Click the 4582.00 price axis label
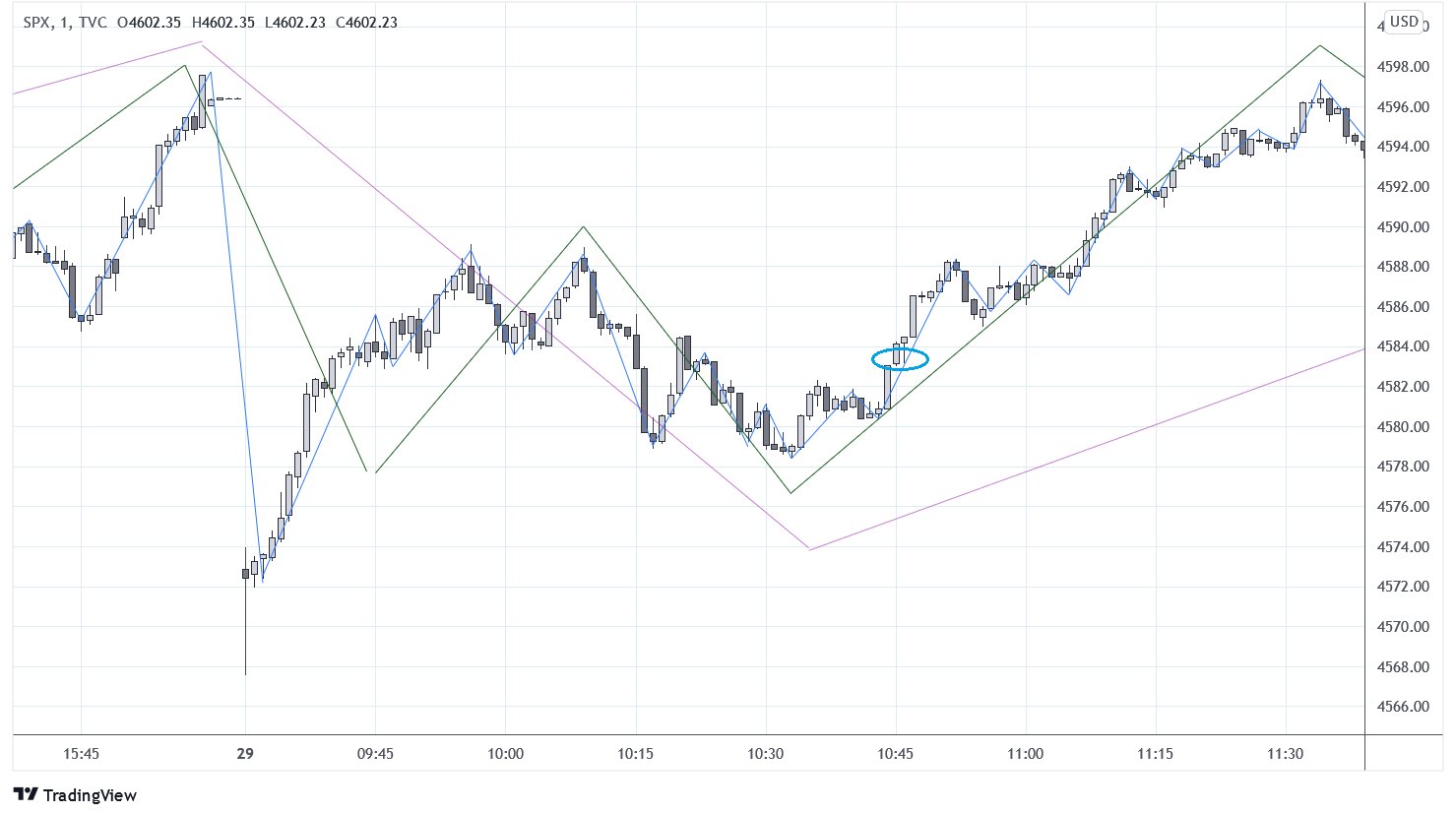1456x813 pixels. click(x=1404, y=387)
